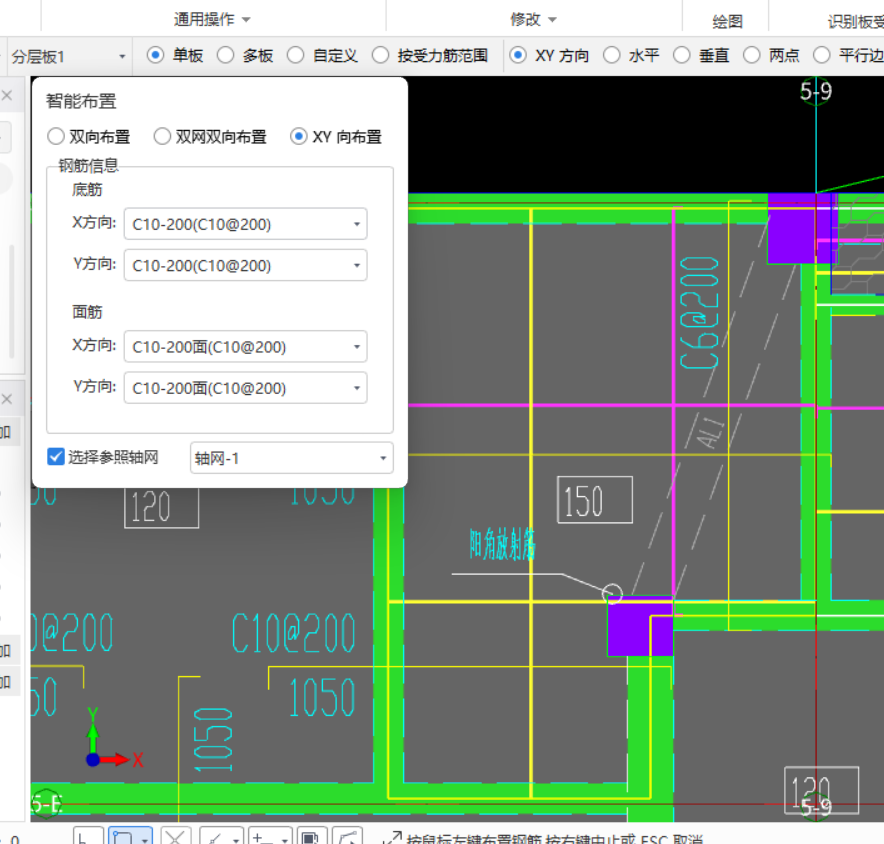Click the 5-E axis bubble at bottom left
This screenshot has width=884, height=844.
[46, 803]
